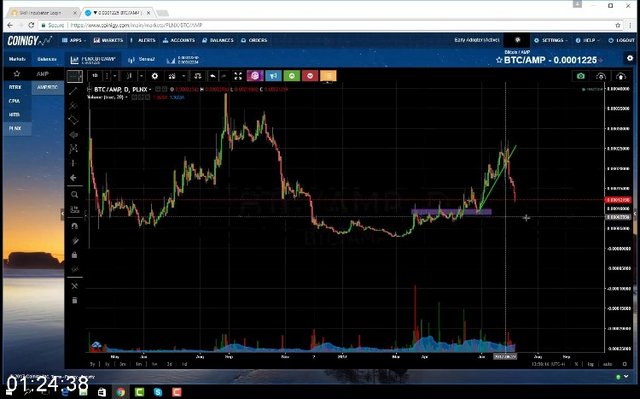Select the AMP/BTC market row
Image resolution: width=640 pixels, height=399 pixels.
pyautogui.click(x=47, y=87)
